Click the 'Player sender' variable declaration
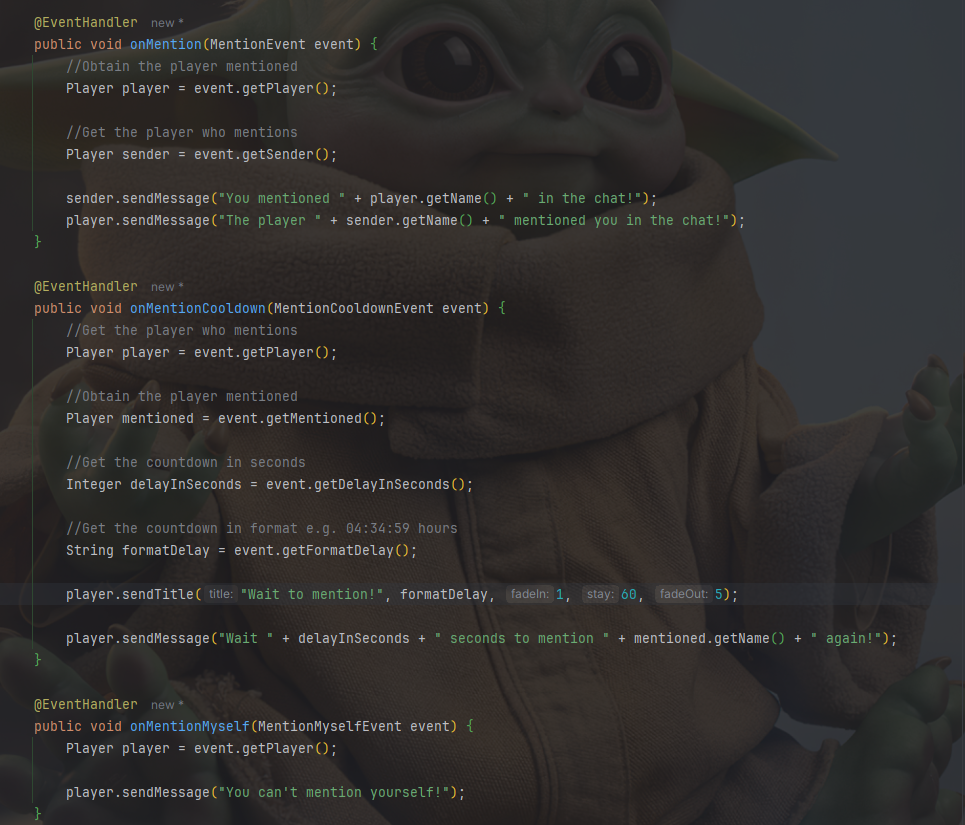This screenshot has height=825, width=965. 118,154
